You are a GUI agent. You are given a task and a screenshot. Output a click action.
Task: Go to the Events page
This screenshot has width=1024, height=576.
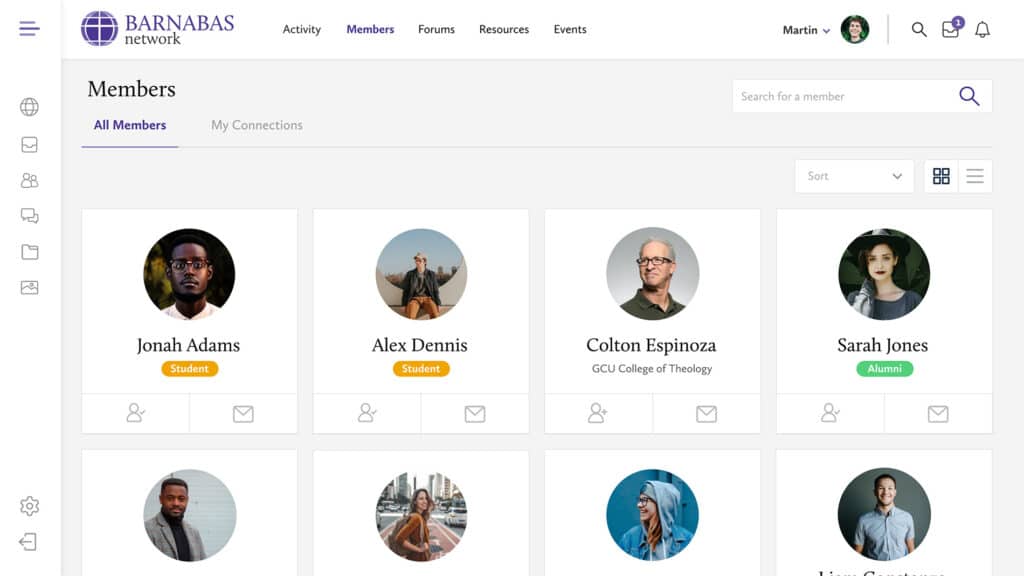click(570, 29)
